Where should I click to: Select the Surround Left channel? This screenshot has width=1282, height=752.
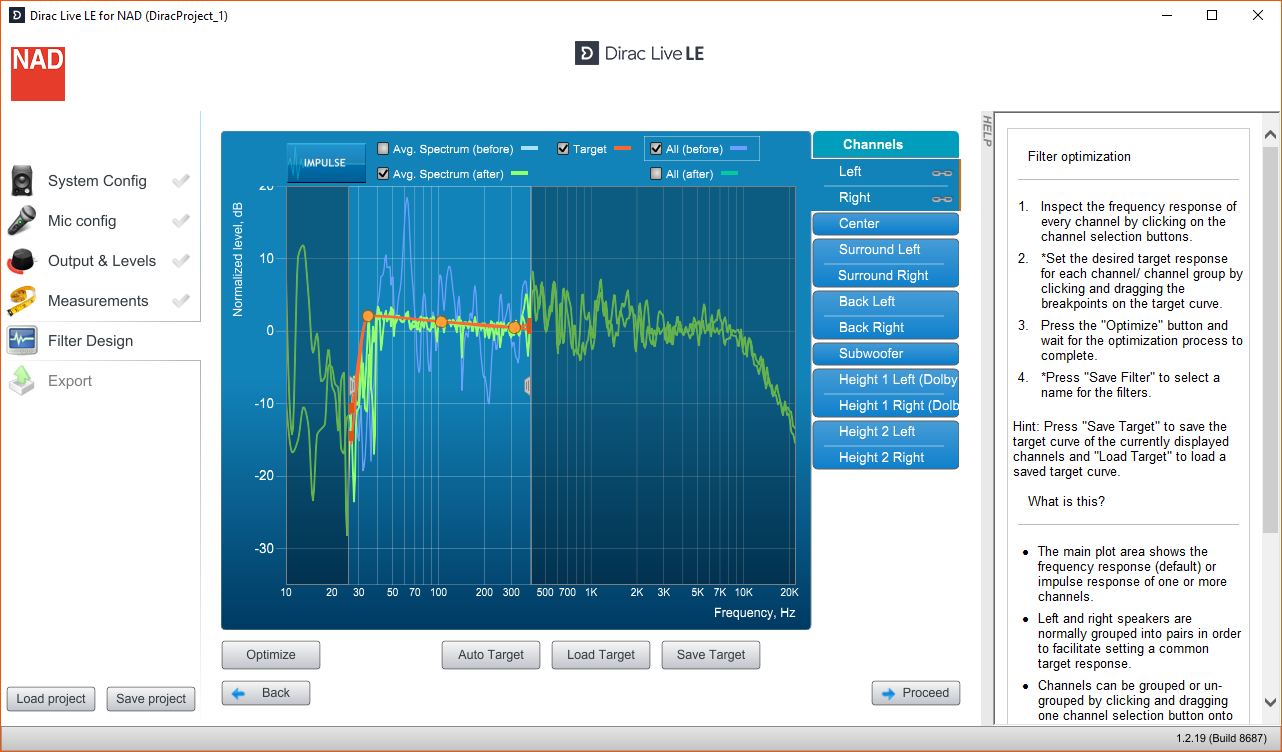click(x=886, y=250)
